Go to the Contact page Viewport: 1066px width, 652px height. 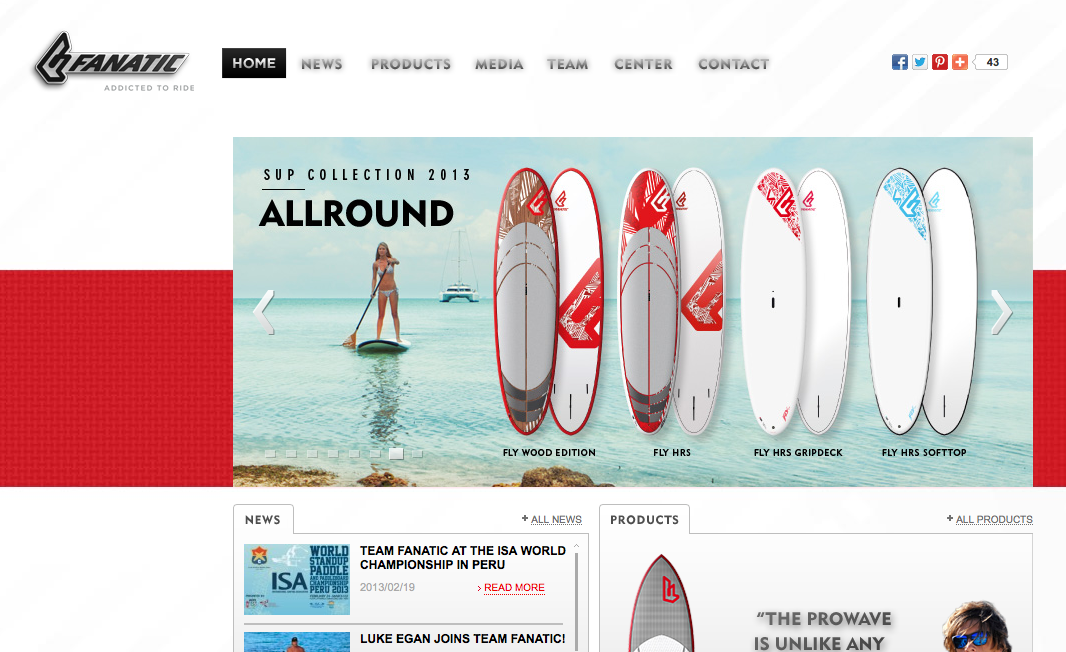734,64
